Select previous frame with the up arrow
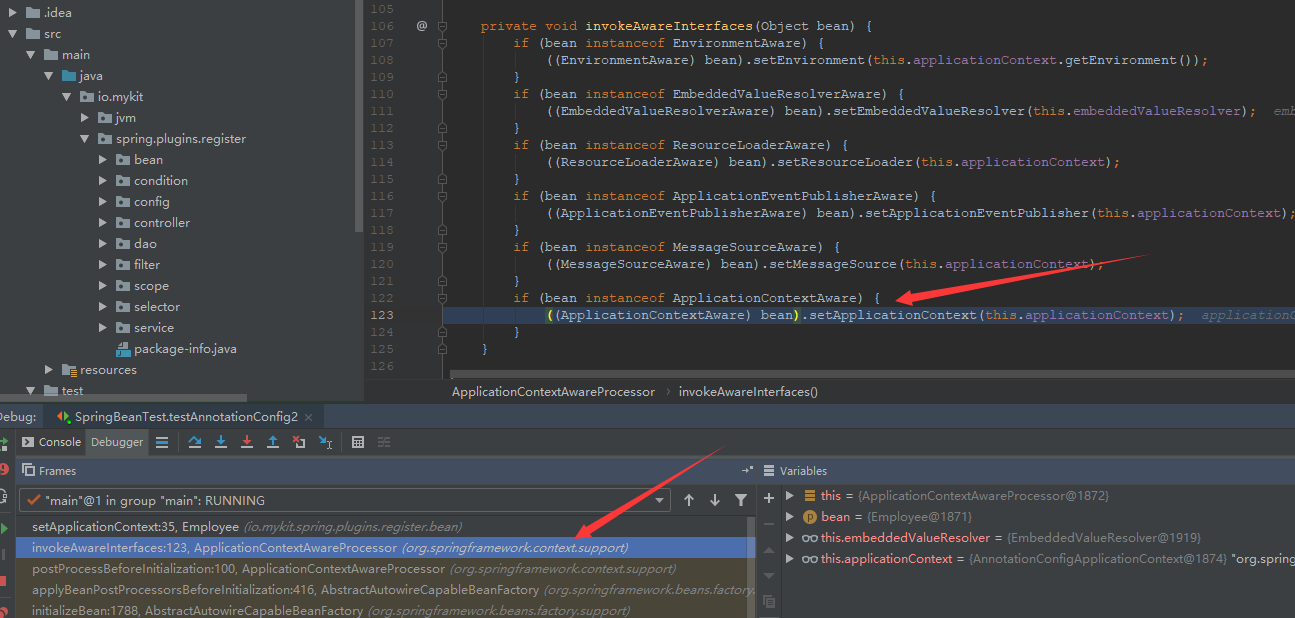This screenshot has width=1295, height=618. 689,500
